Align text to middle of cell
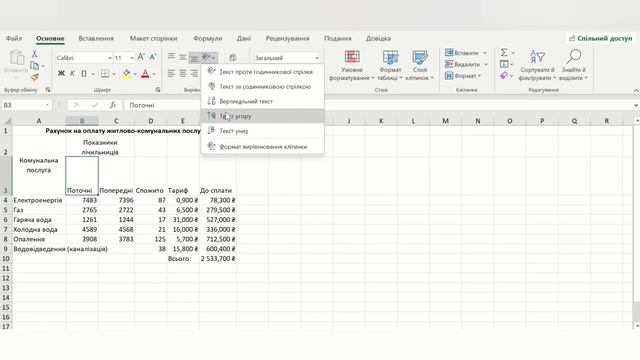 tap(182, 58)
